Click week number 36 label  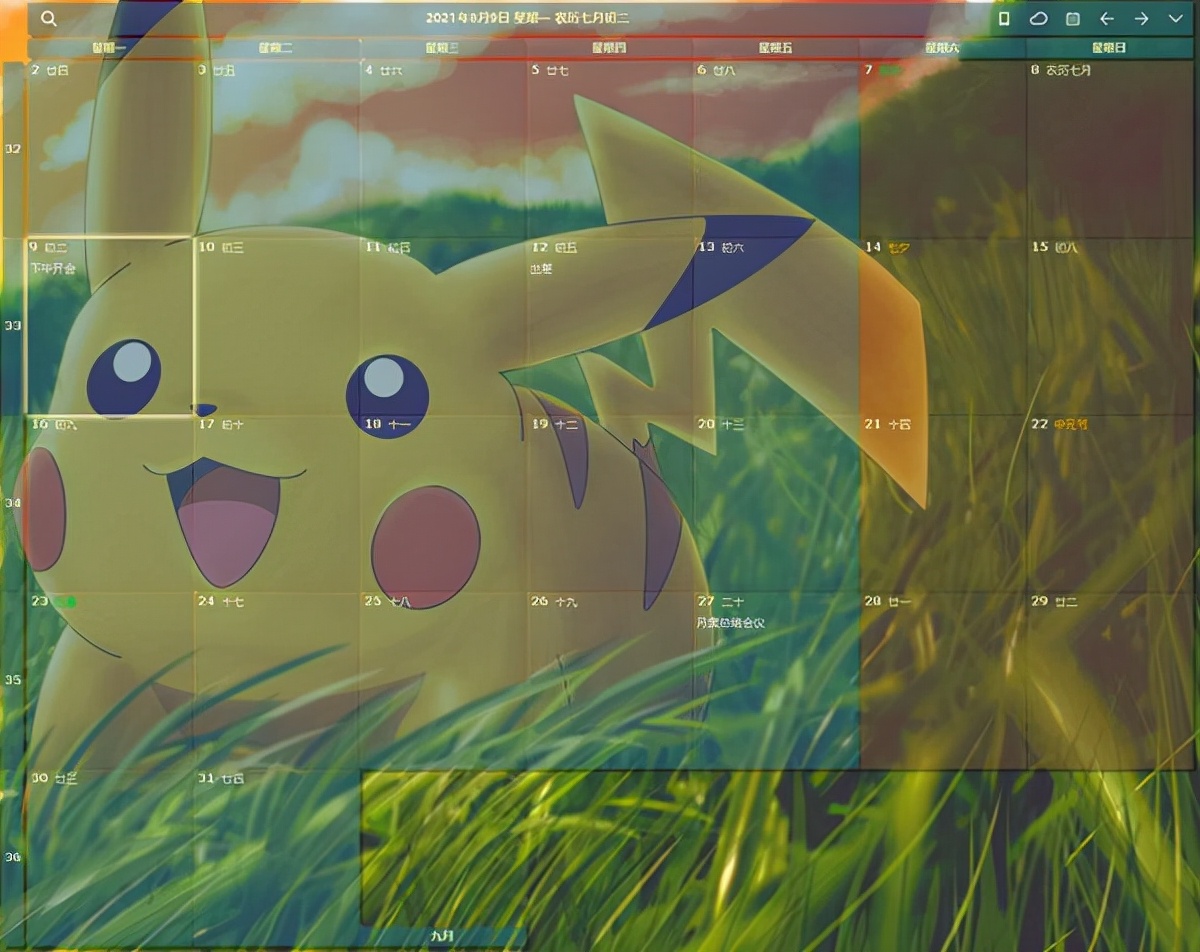pyautogui.click(x=14, y=857)
